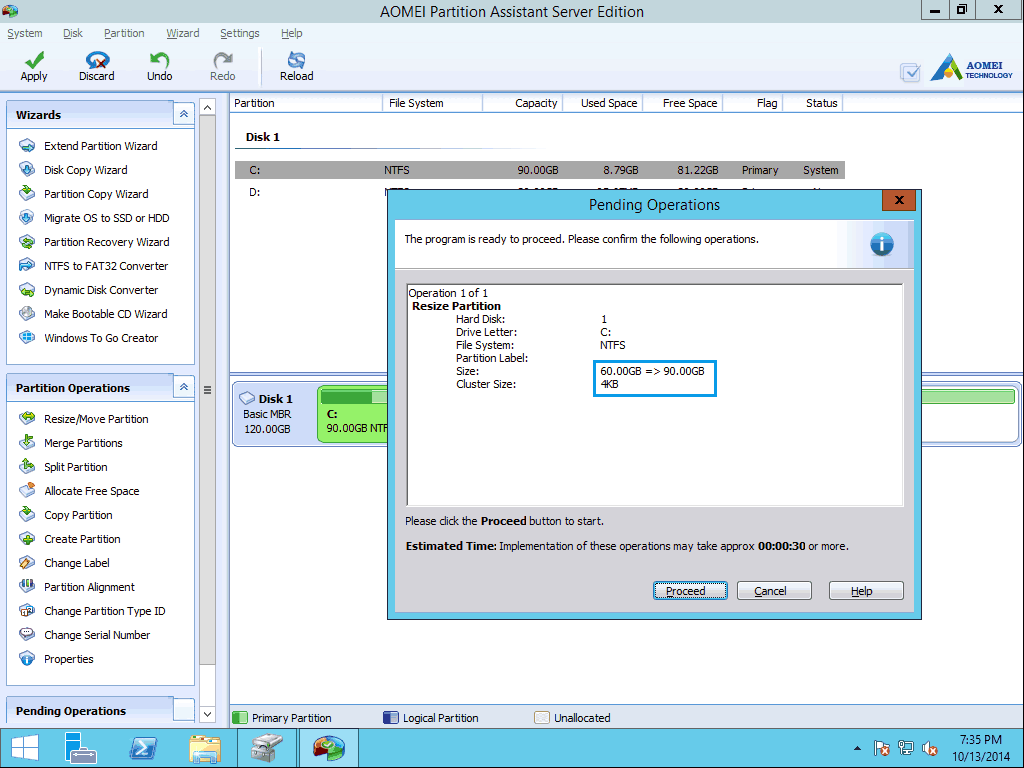Open the Disk menu
The width and height of the screenshot is (1024, 768).
click(x=72, y=33)
